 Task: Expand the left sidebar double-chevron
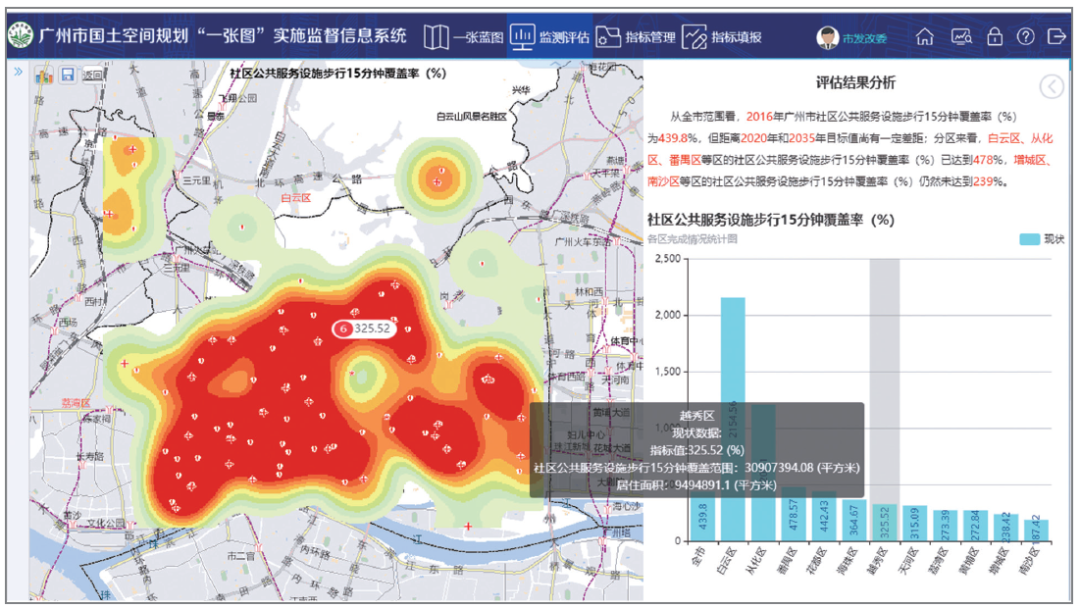point(18,72)
